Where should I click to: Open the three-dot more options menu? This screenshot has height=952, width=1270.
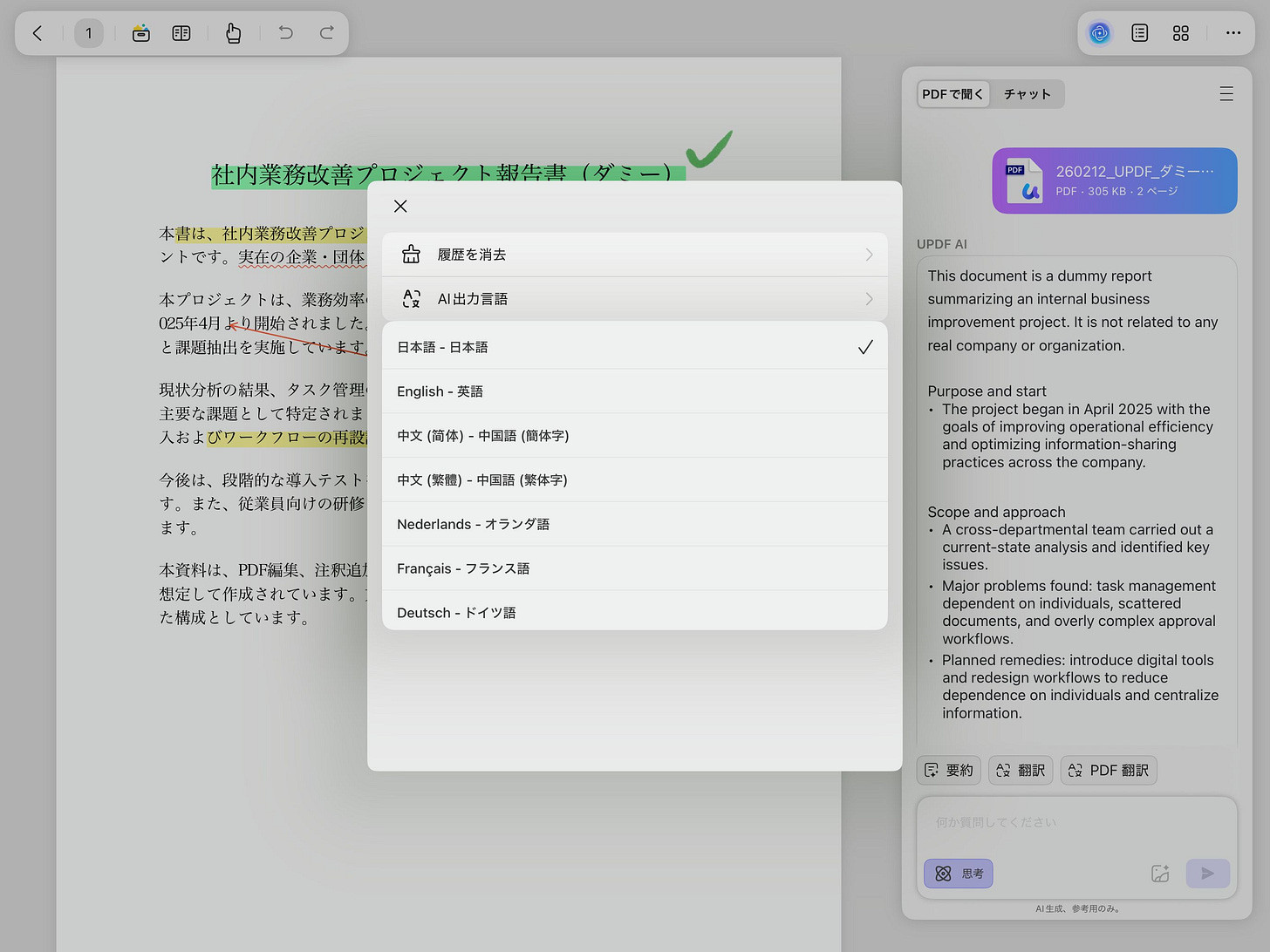(1232, 33)
